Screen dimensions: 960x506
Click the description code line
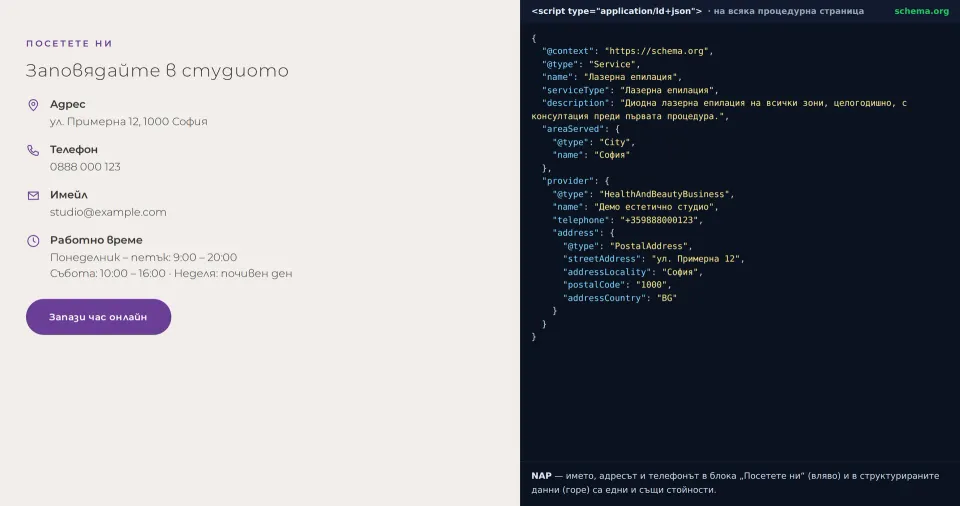click(719, 109)
